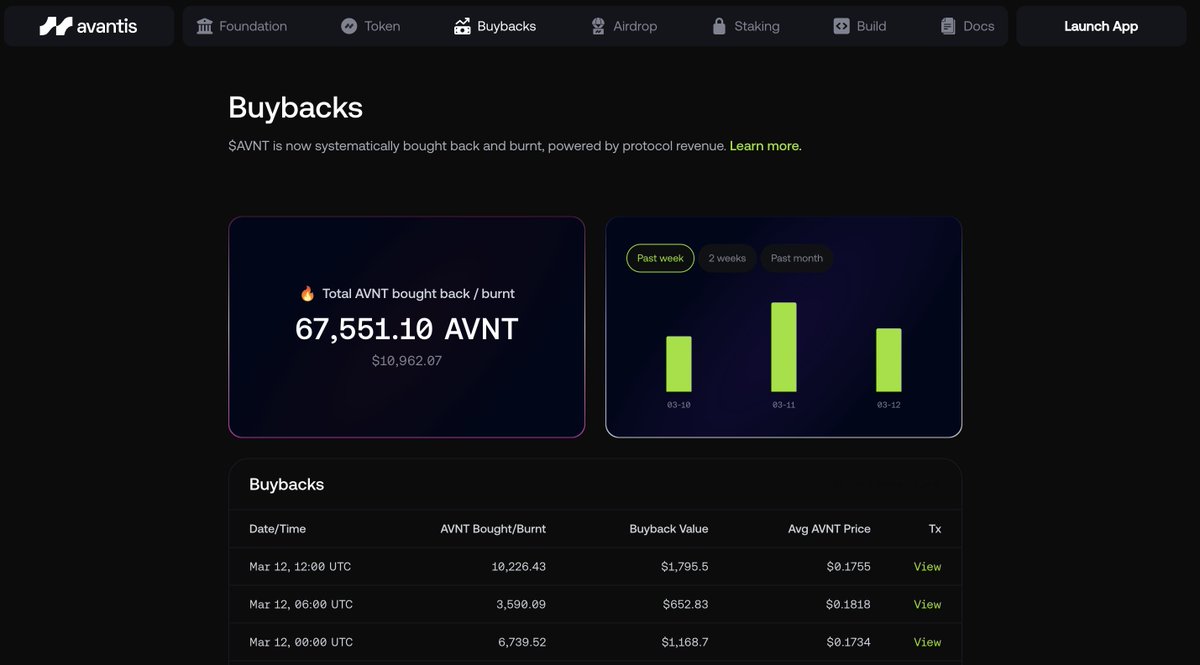Click the Mar 12, 12:00 UTC date cell
Screen dimensions: 1200x665
click(300, 567)
